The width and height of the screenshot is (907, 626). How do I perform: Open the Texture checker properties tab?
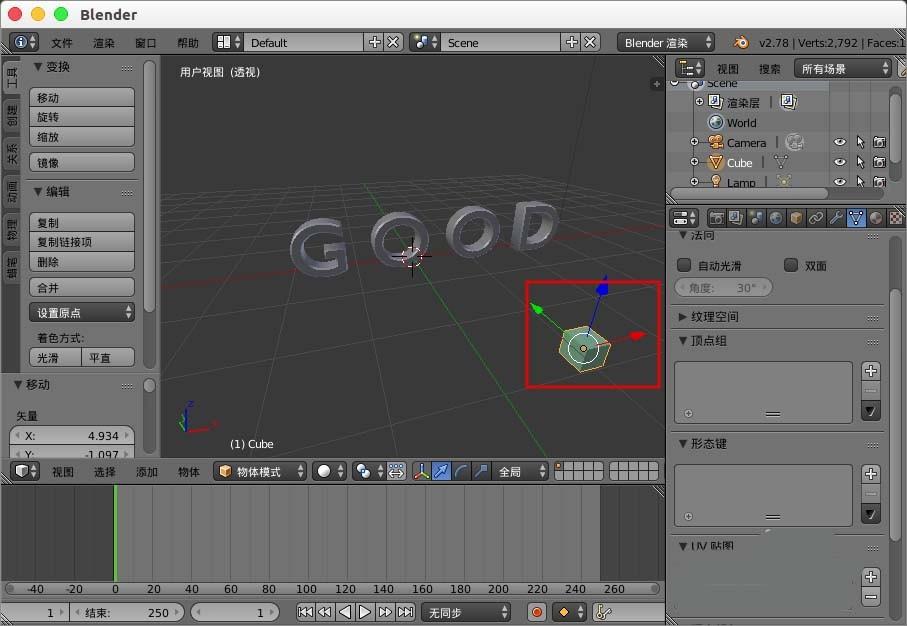pos(895,217)
